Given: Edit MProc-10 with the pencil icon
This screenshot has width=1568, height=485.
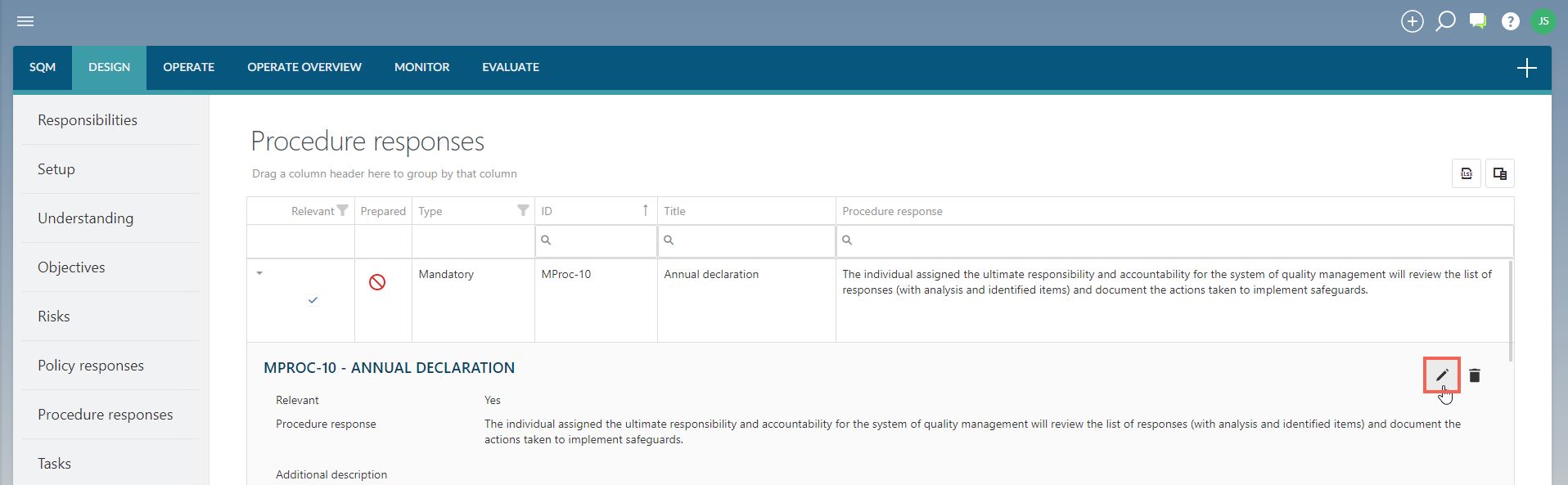Looking at the screenshot, I should coord(1442,375).
